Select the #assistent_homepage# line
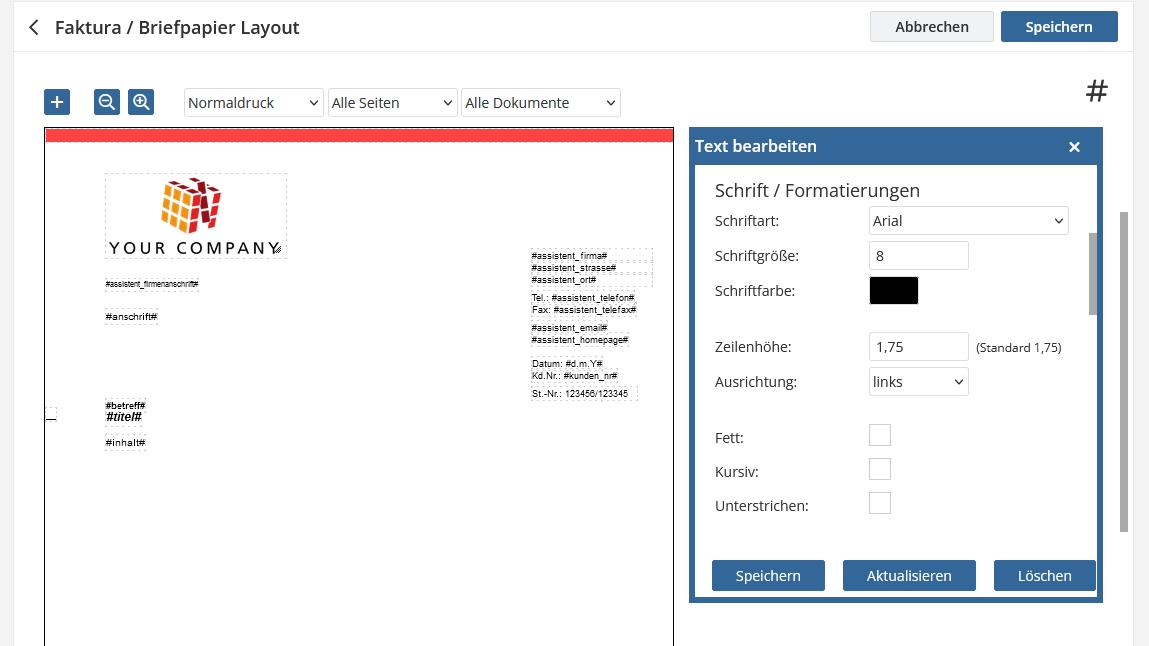This screenshot has height=646, width=1149. 580,340
